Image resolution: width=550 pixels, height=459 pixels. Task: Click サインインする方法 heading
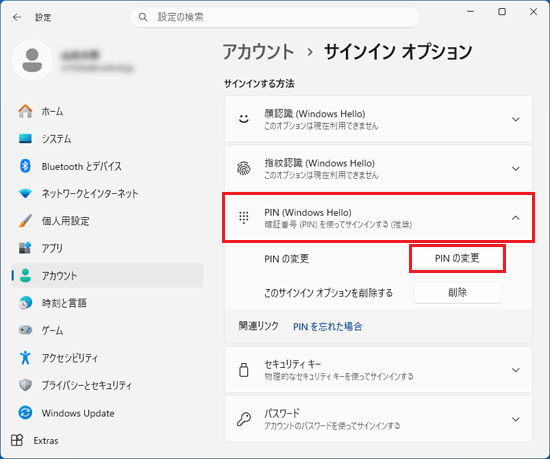tap(259, 83)
